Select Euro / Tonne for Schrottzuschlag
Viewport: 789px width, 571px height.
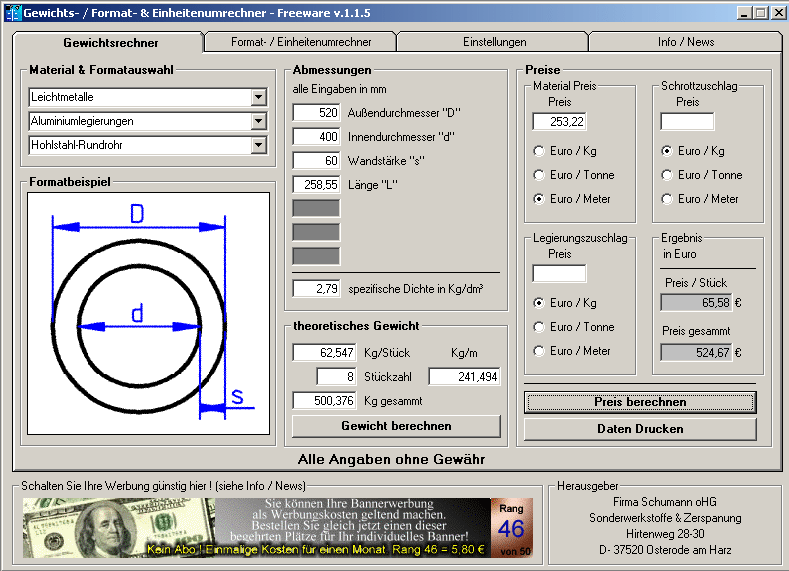[x=668, y=175]
